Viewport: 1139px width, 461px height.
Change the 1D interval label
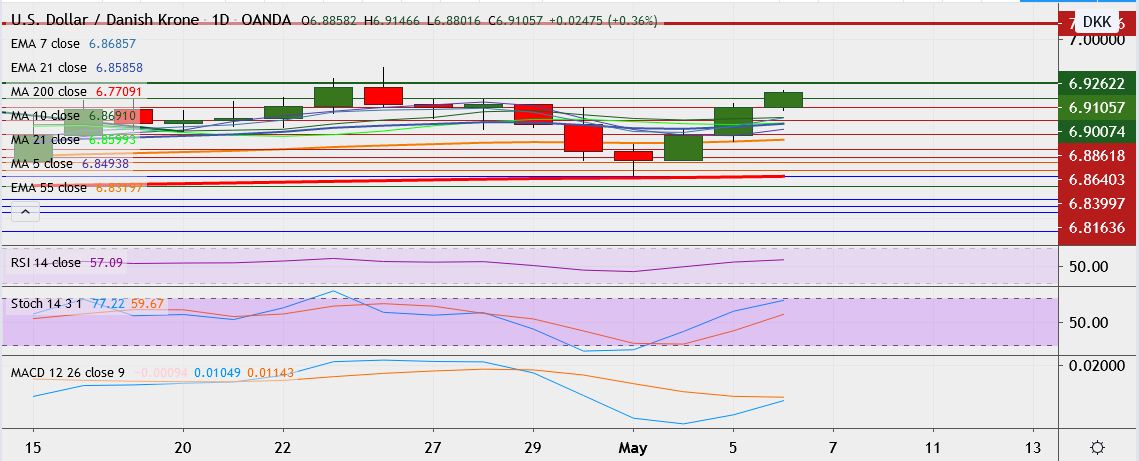click(222, 21)
